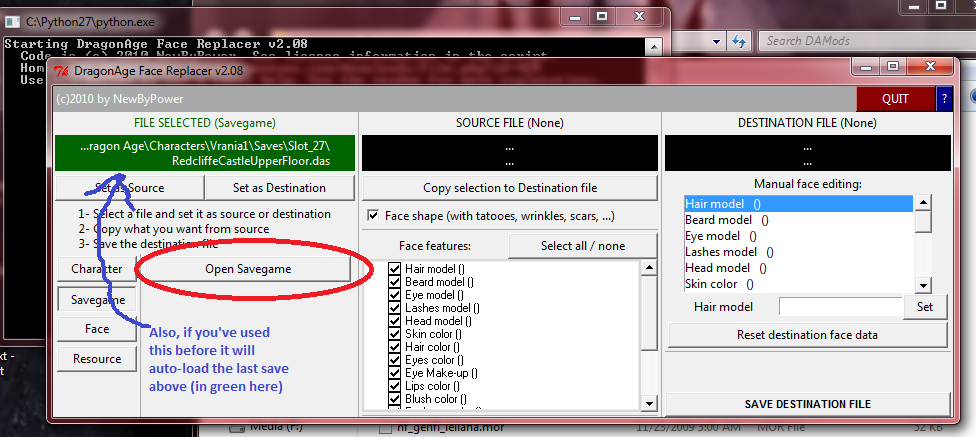Screen dimensions: 976x437
Task: Uncheck Lashes model feature checkbox
Action: pyautogui.click(x=394, y=308)
